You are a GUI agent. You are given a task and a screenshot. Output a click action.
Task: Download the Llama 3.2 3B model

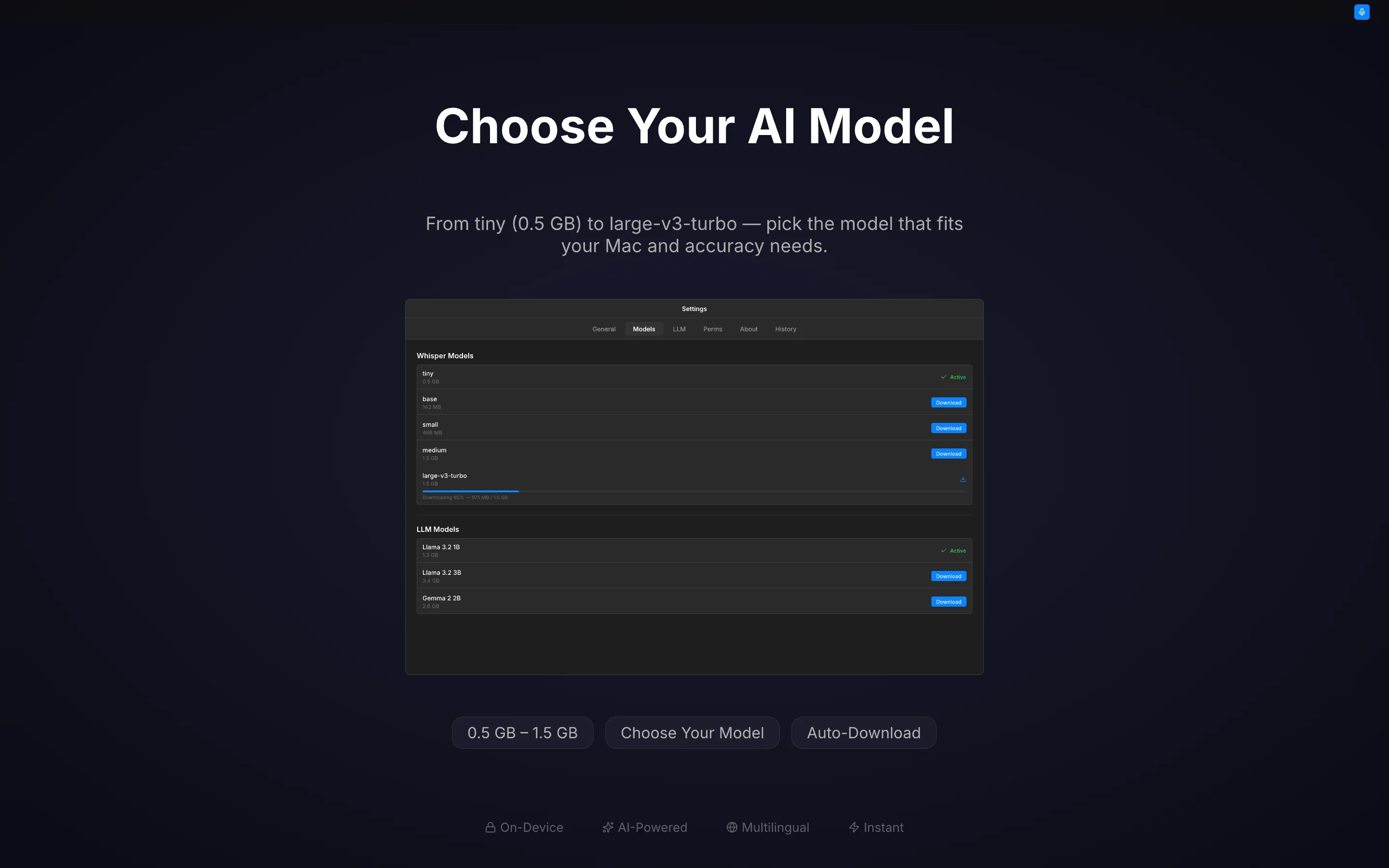pos(948,576)
